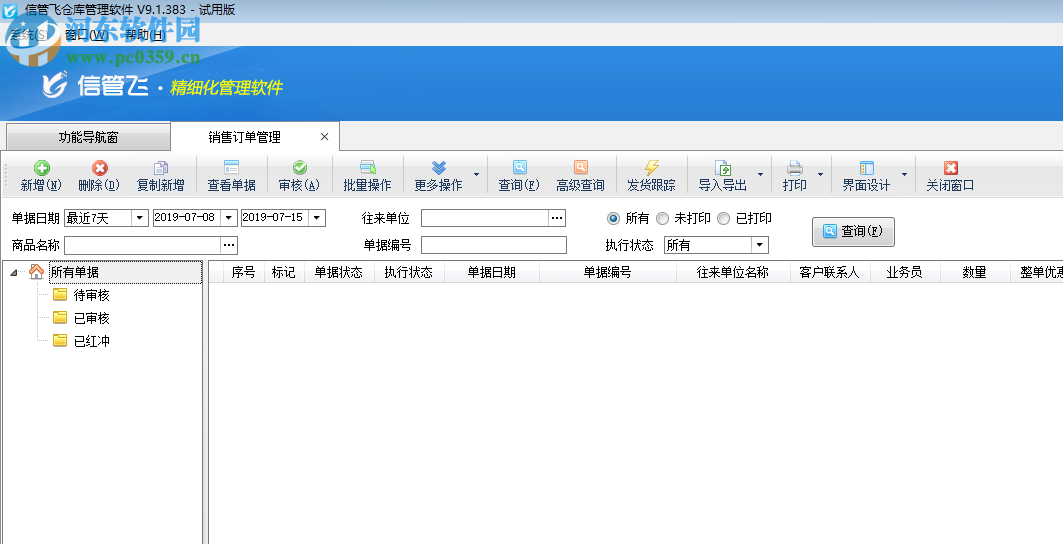Image resolution: width=1063 pixels, height=544 pixels.
Task: Click the 界面设计 toolbar icon
Action: [866, 168]
